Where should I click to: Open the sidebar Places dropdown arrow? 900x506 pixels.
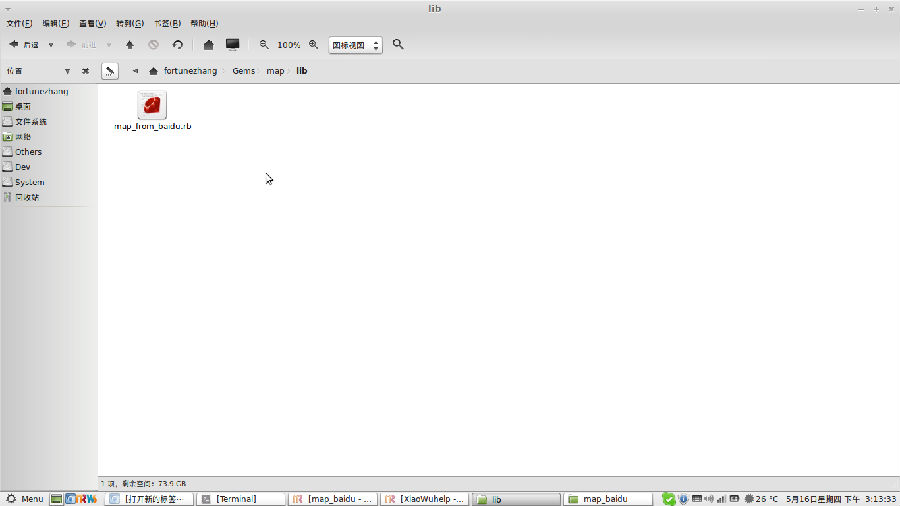(x=67, y=71)
